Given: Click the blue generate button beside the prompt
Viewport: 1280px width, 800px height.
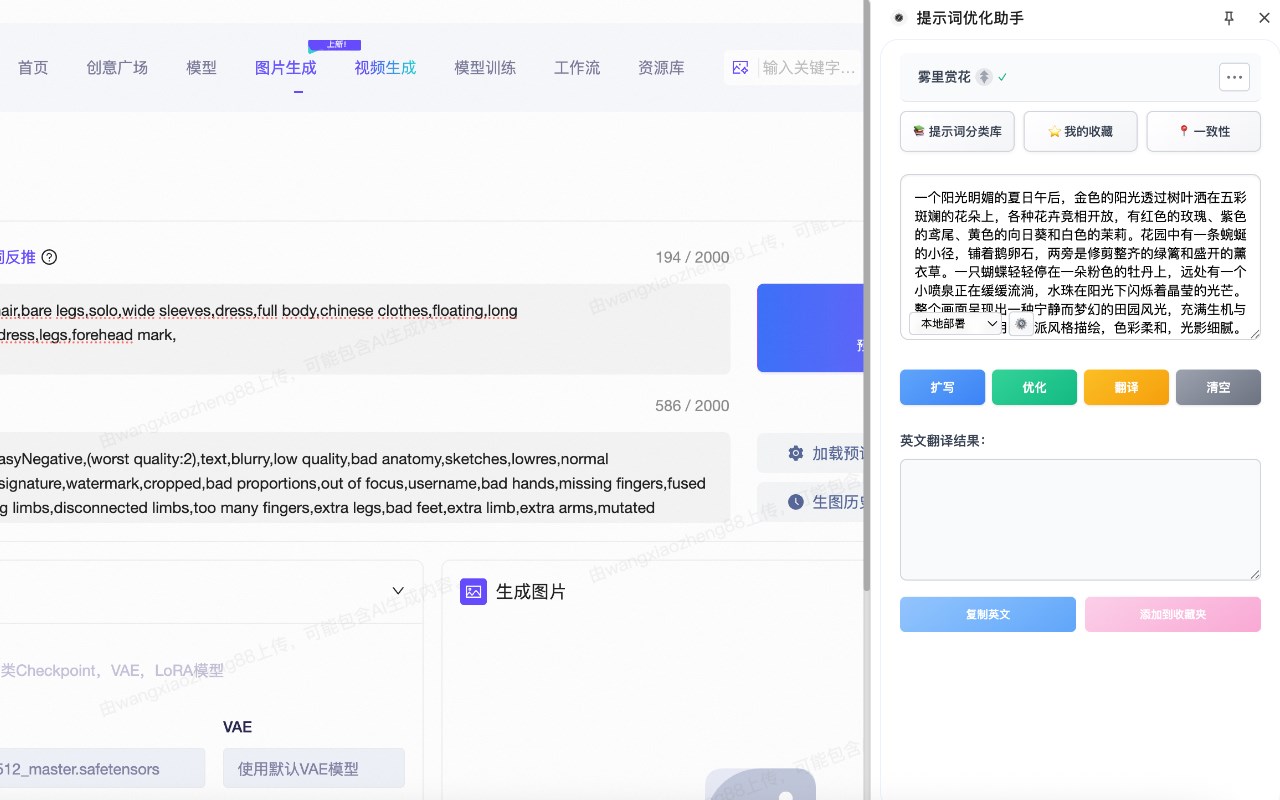Looking at the screenshot, I should [810, 328].
